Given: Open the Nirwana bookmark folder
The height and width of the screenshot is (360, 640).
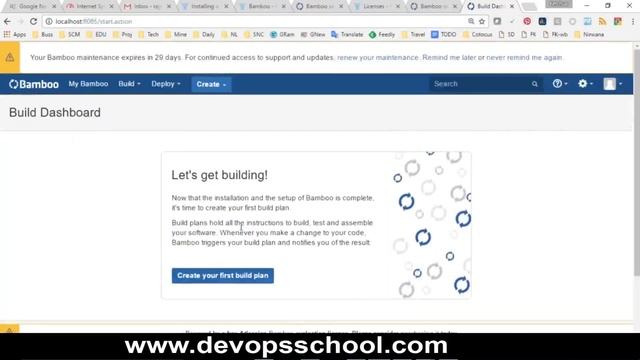Looking at the screenshot, I should [x=589, y=35].
